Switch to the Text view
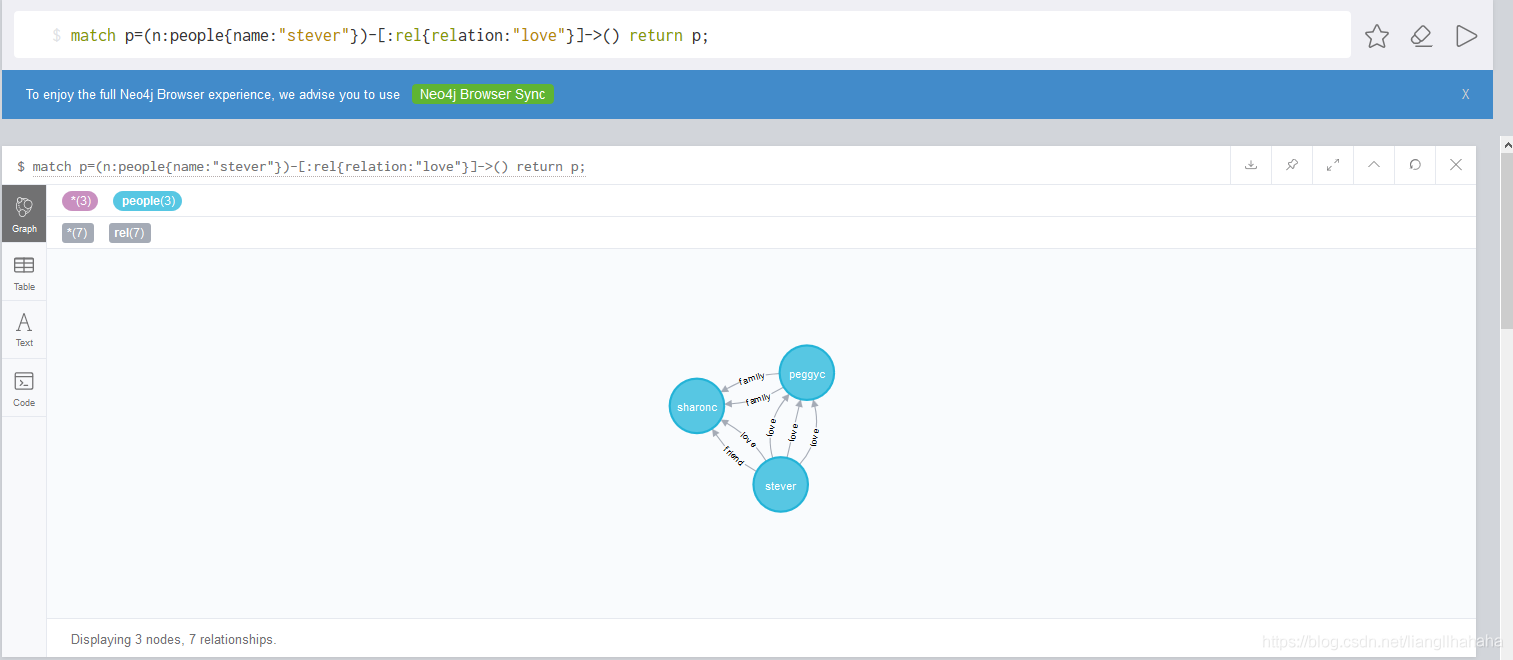1513x660 pixels. point(24,330)
